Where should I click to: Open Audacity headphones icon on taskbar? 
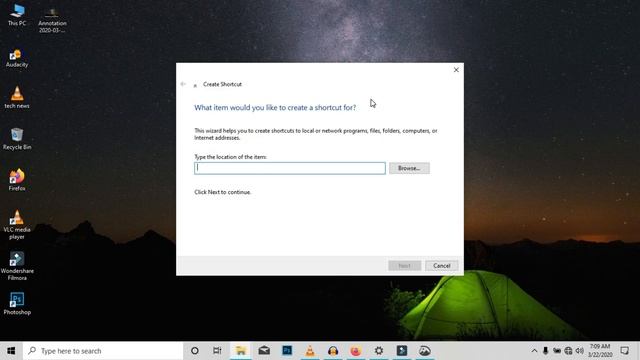[333, 351]
